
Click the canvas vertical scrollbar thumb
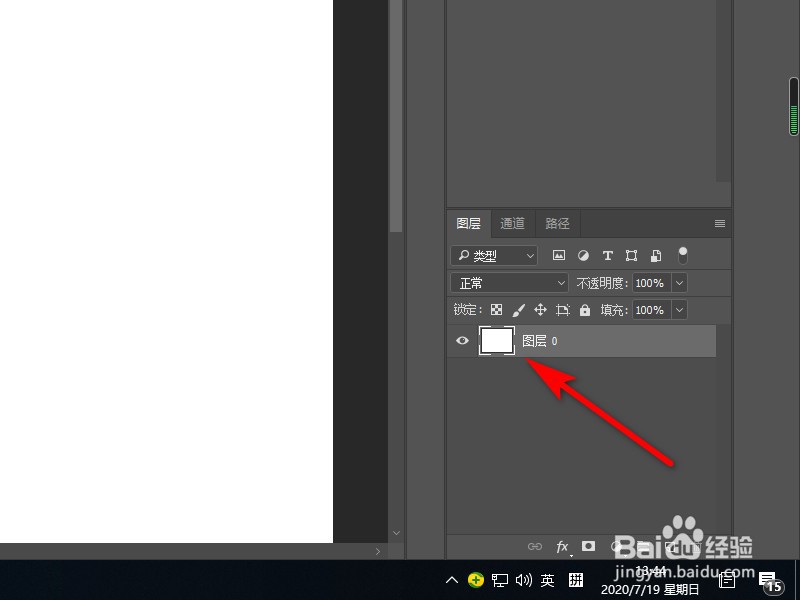396,116
